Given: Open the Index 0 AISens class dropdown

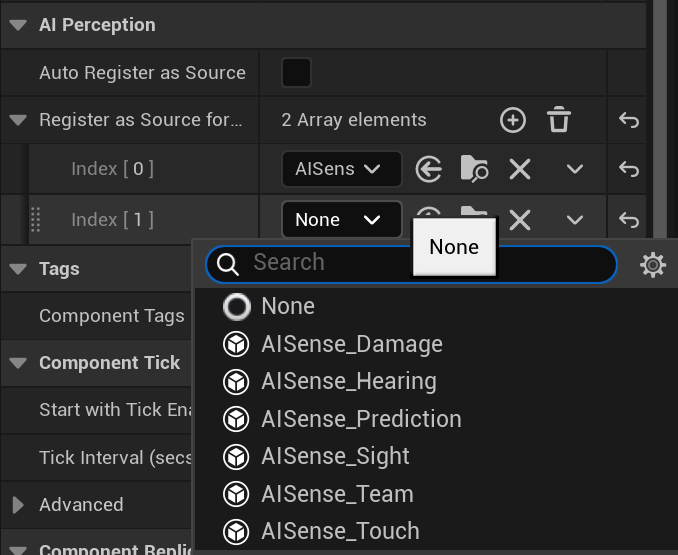Looking at the screenshot, I should coord(342,169).
